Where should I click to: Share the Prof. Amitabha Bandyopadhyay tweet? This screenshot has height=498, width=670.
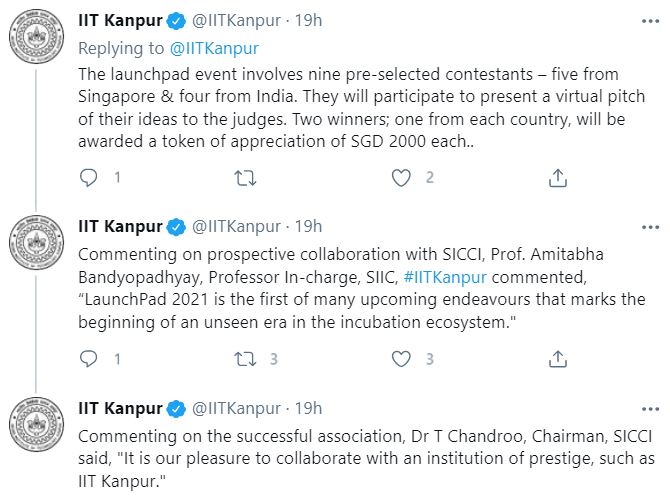point(559,358)
